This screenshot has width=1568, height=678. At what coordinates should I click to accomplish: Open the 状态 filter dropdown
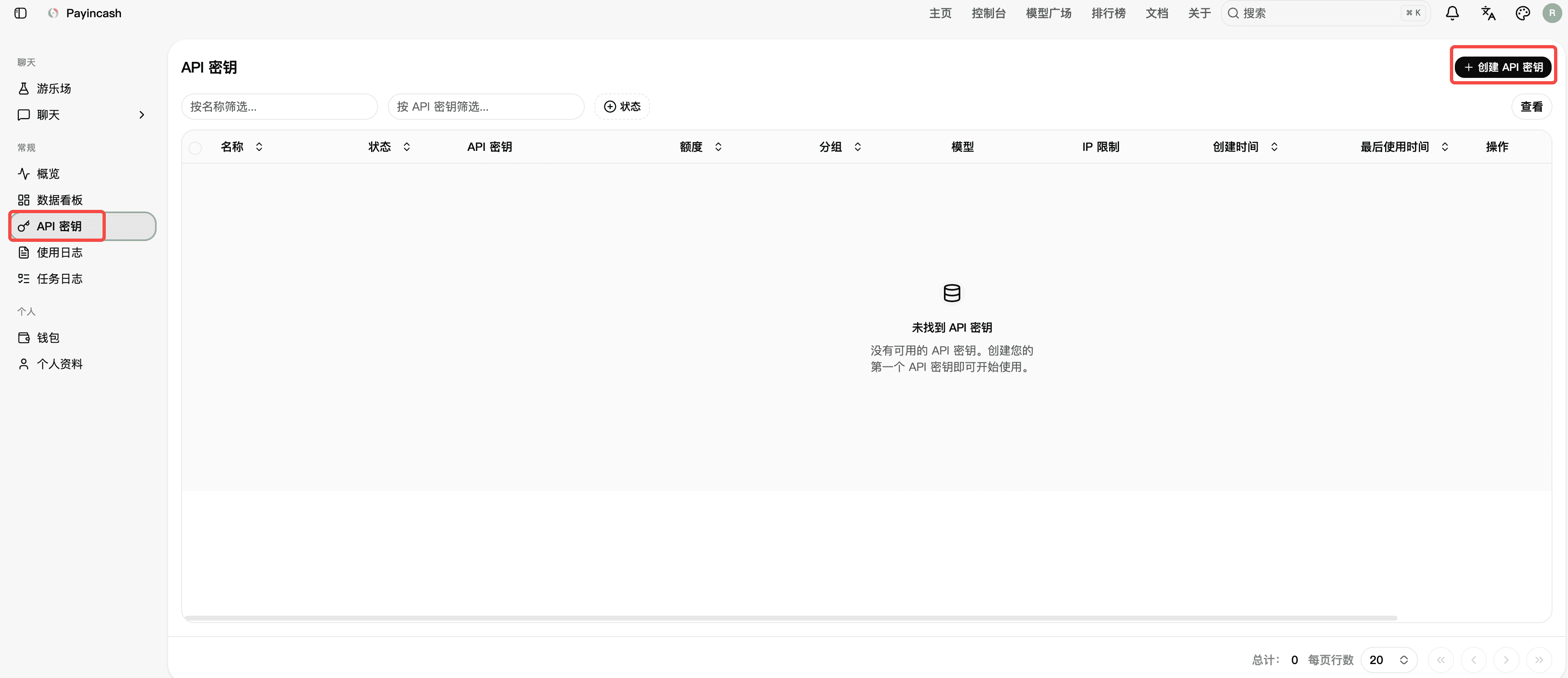[x=622, y=107]
